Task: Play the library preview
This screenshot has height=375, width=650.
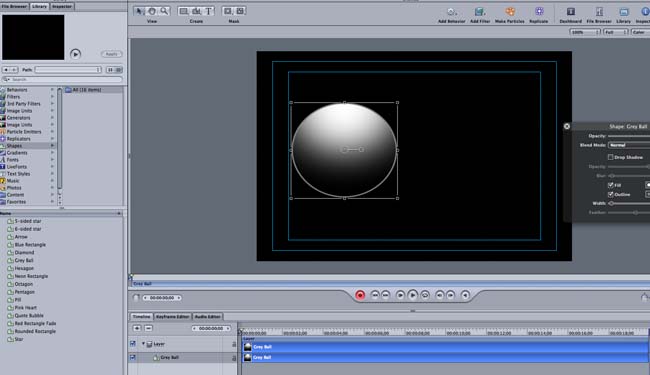Action: point(75,54)
